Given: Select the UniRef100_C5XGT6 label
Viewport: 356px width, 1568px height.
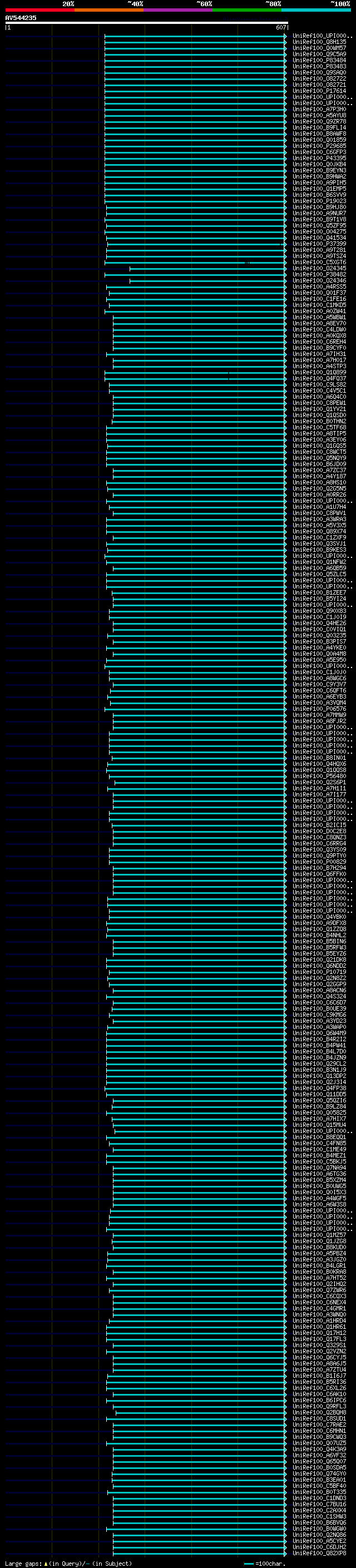Looking at the screenshot, I should point(319,262).
